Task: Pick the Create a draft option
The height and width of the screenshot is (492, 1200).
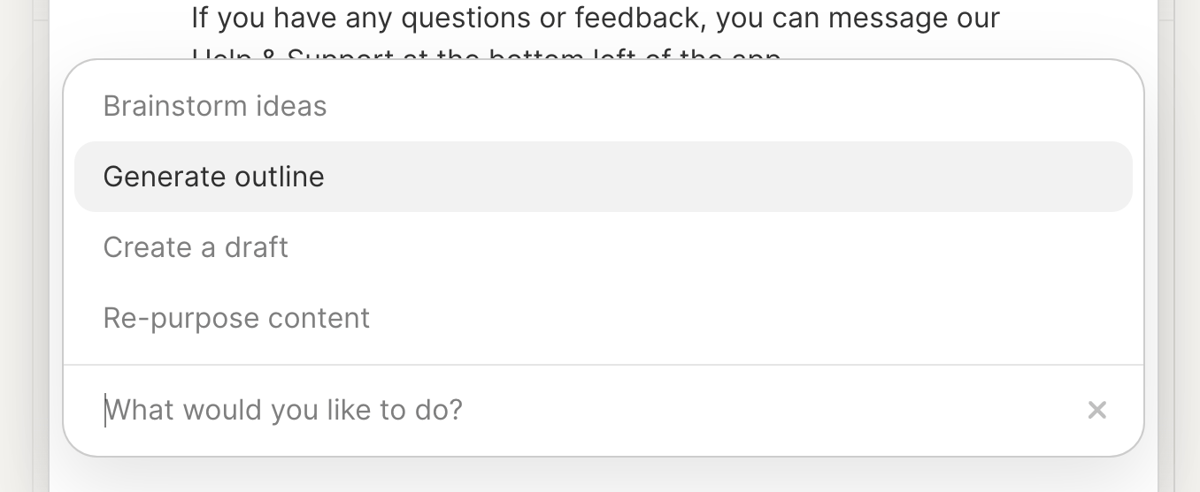Action: (196, 247)
